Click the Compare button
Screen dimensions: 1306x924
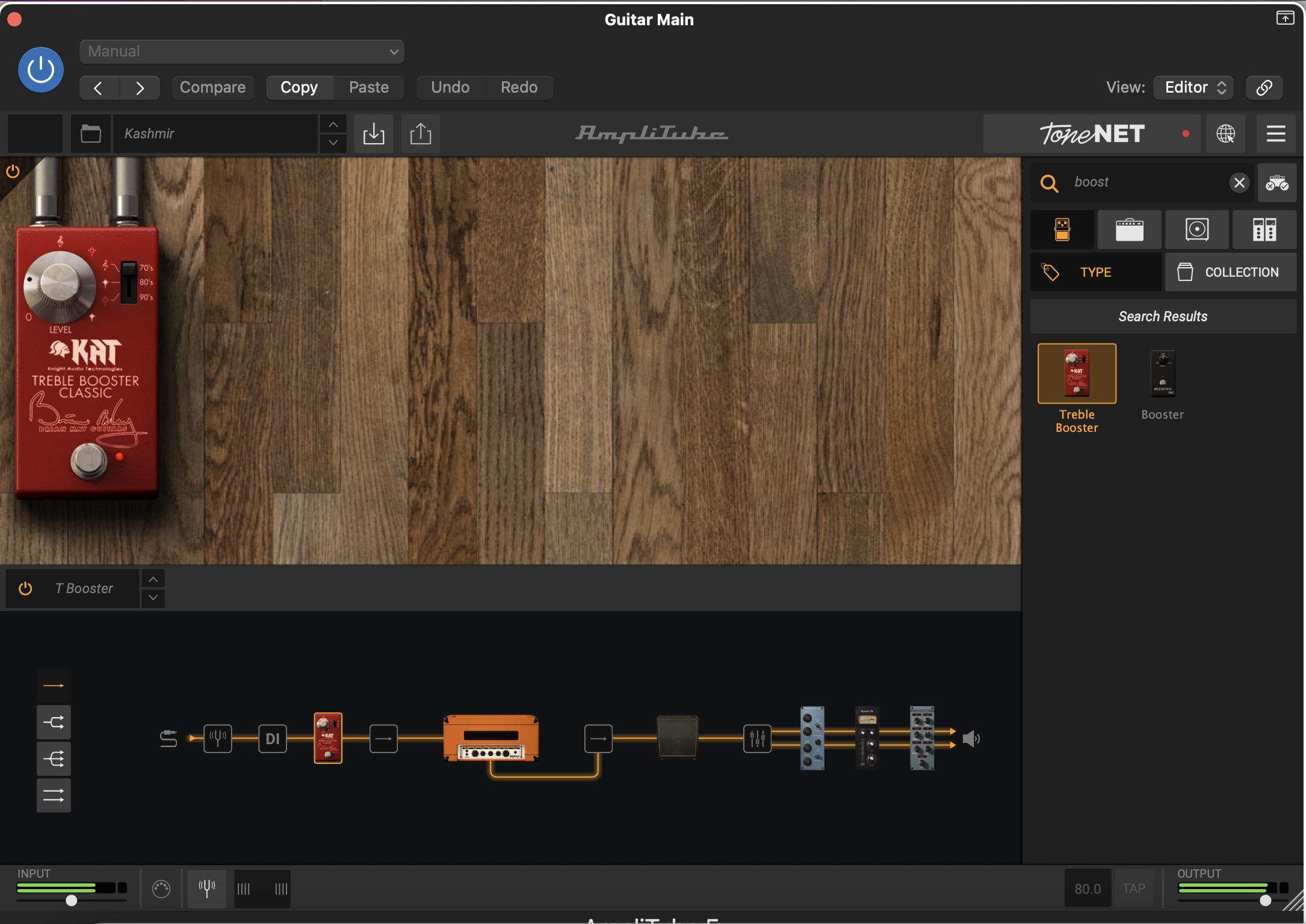click(x=212, y=88)
